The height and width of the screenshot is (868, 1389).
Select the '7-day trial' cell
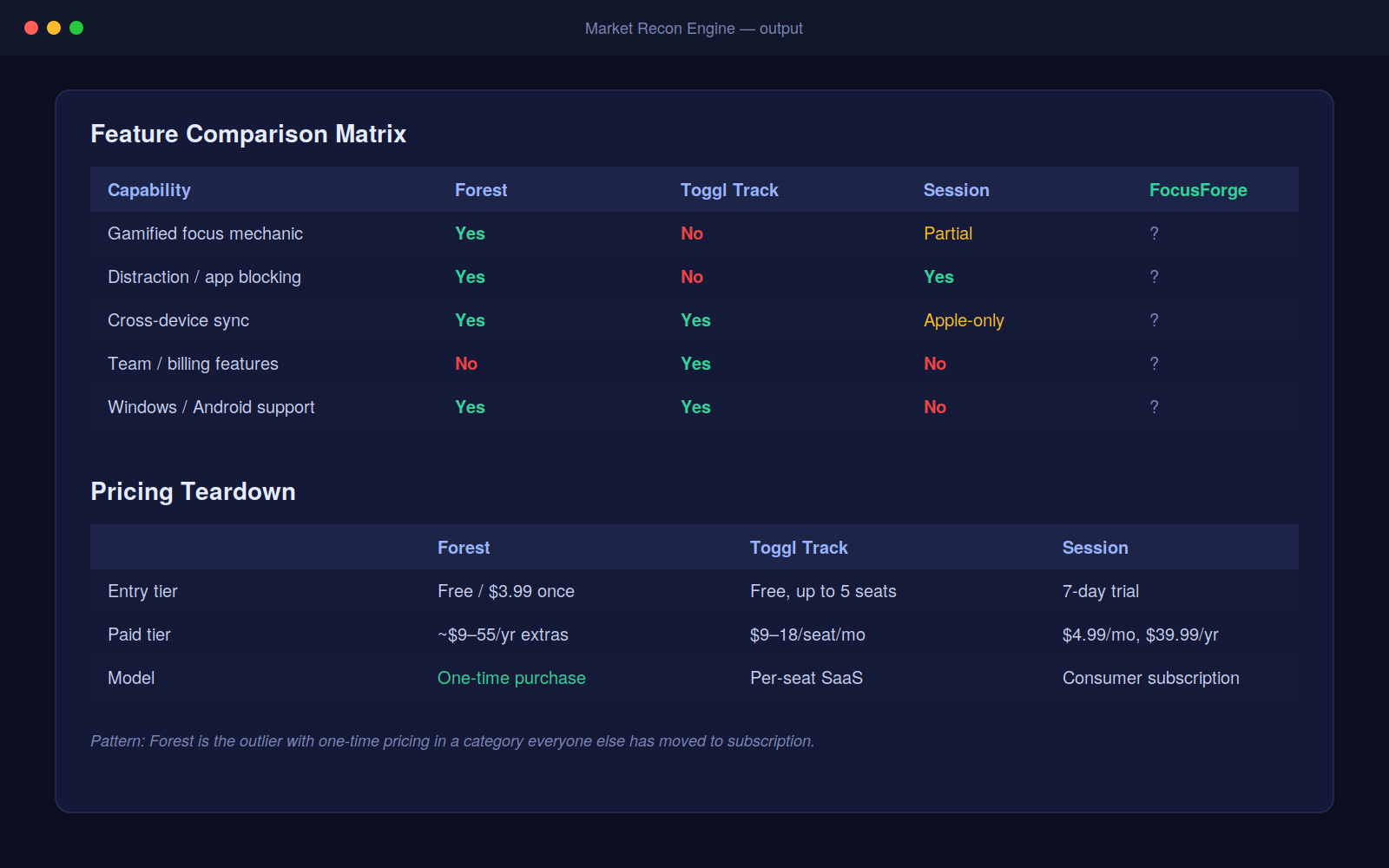pos(1101,591)
